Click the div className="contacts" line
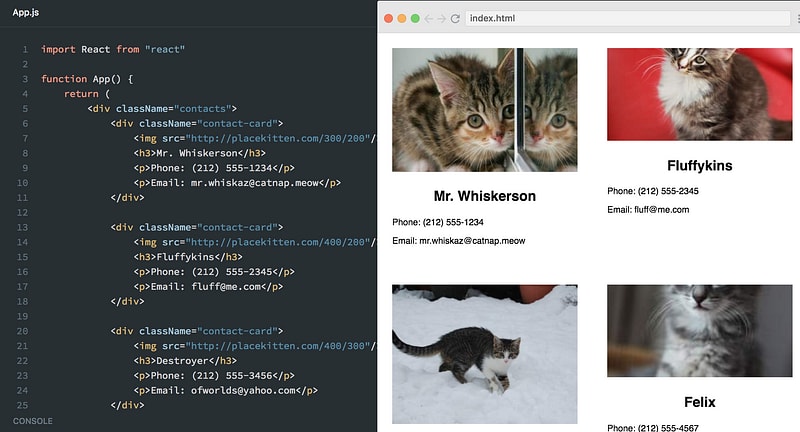This screenshot has width=800, height=432. [x=162, y=108]
